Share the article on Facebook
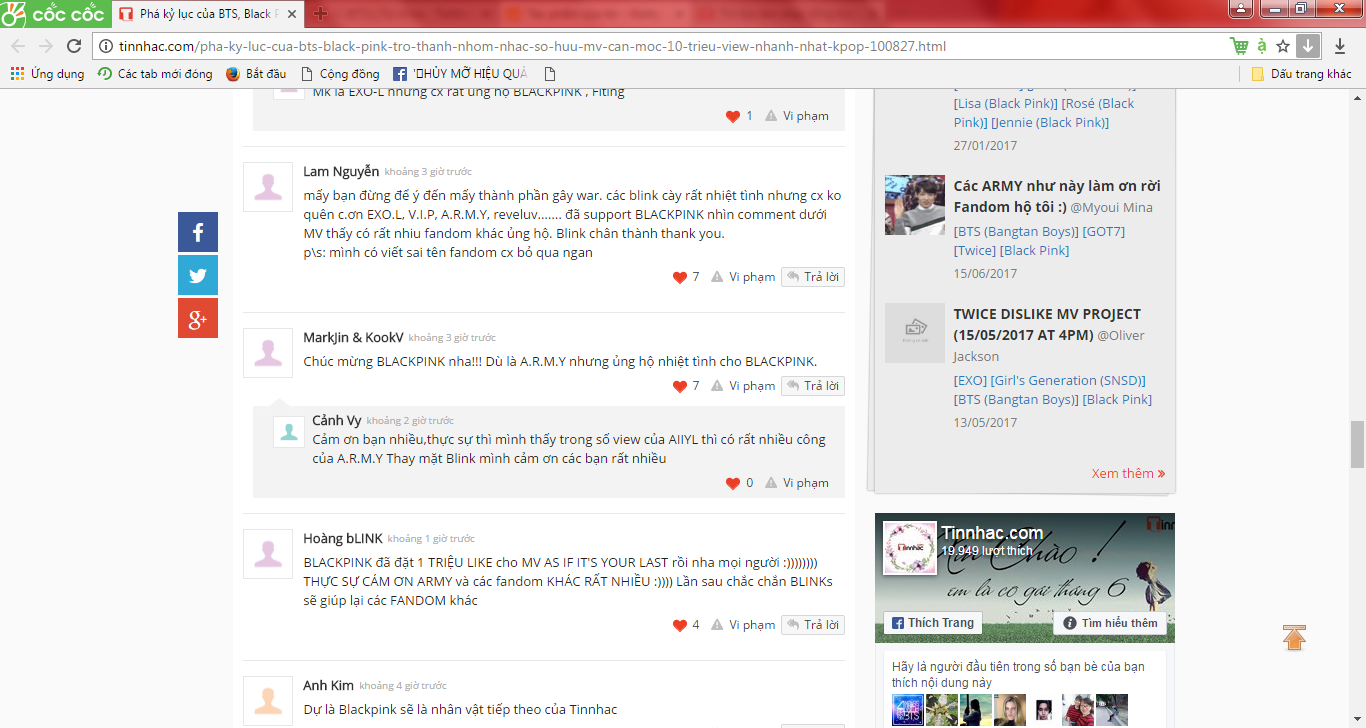The width and height of the screenshot is (1366, 728). (198, 232)
